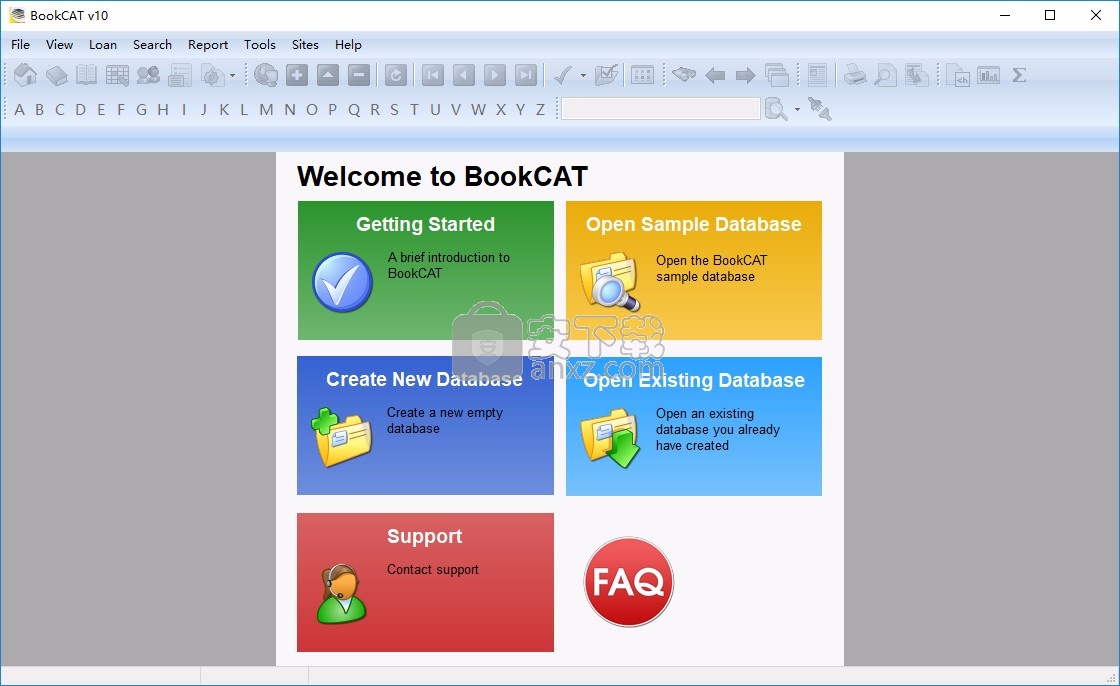Viewport: 1120px width, 686px height.
Task: Click the HTML page export icon
Action: [x=958, y=75]
